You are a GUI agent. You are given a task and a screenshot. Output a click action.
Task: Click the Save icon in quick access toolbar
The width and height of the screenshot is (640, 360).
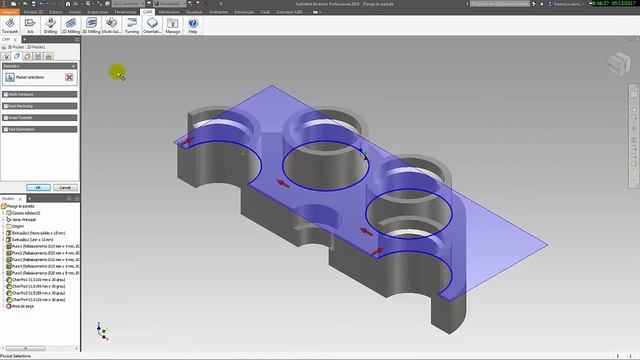click(33, 4)
